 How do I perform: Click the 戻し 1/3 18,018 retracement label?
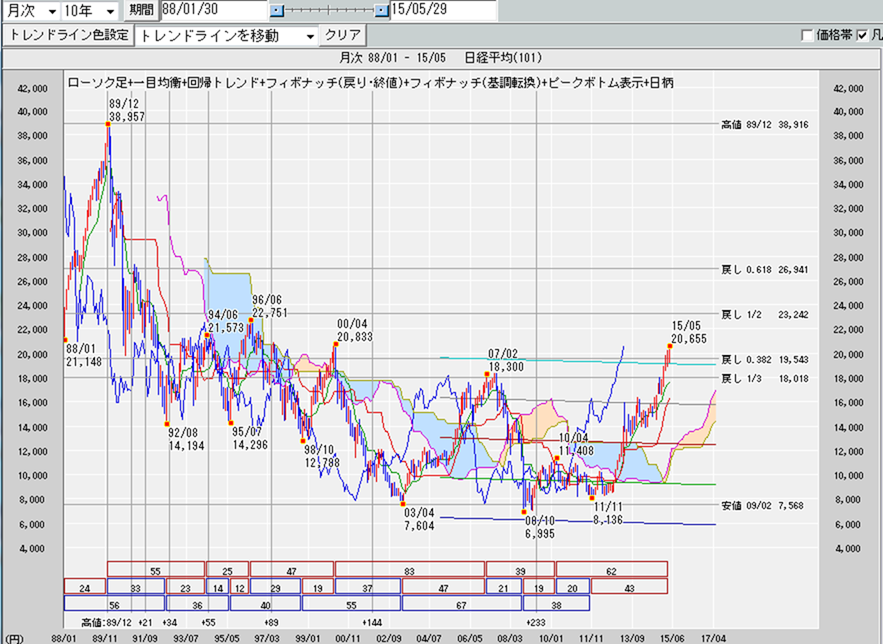pos(765,379)
